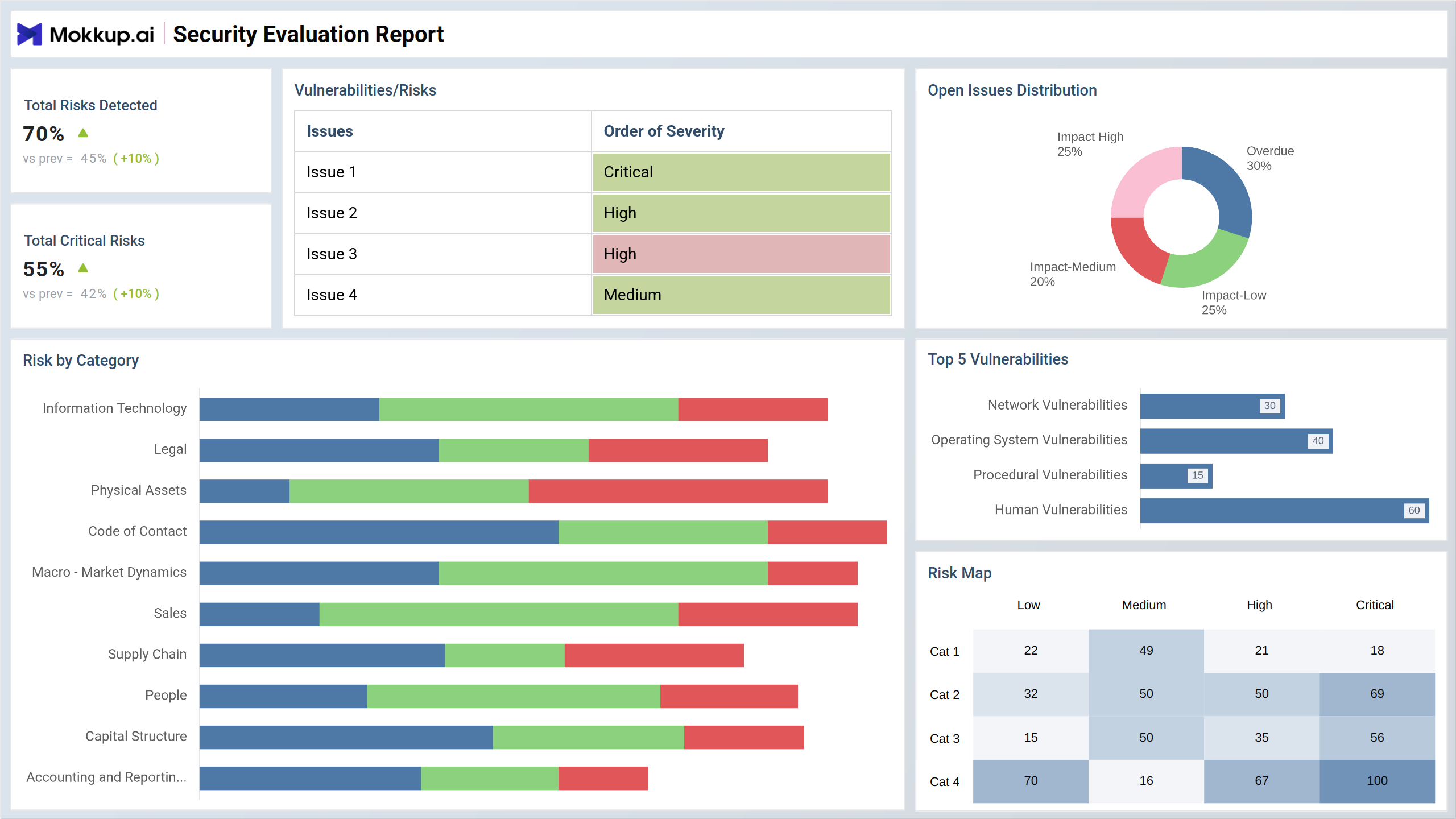Click the Medium severity cell

742,295
